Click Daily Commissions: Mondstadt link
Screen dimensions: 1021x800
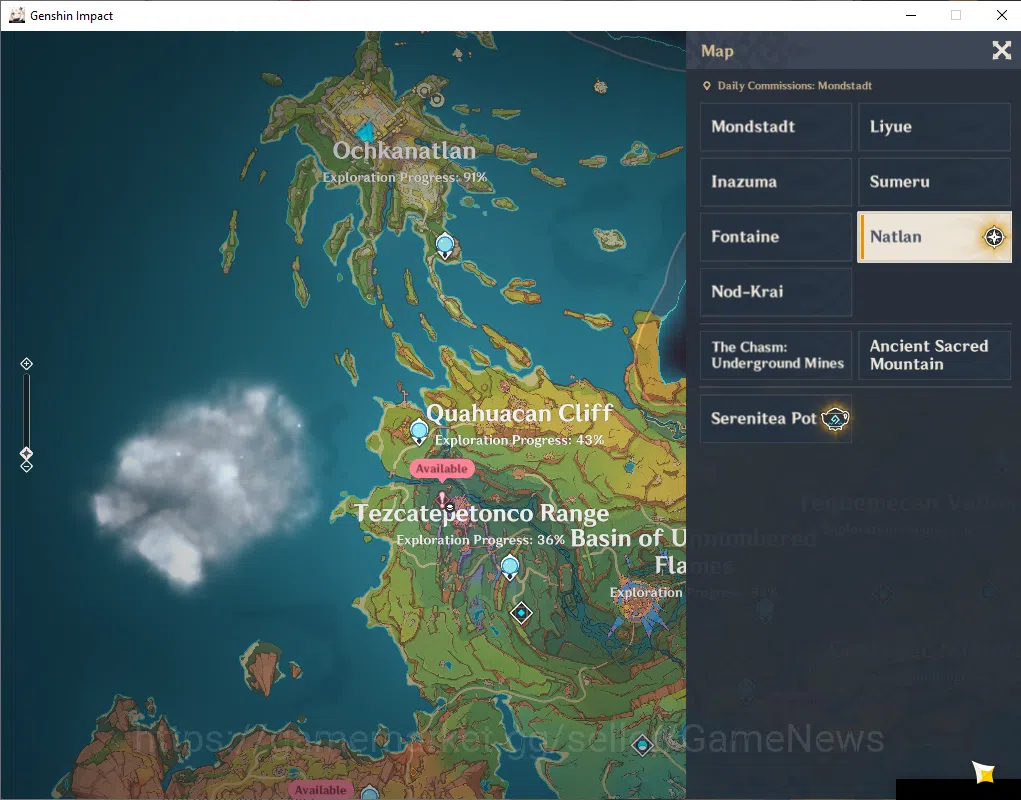794,86
